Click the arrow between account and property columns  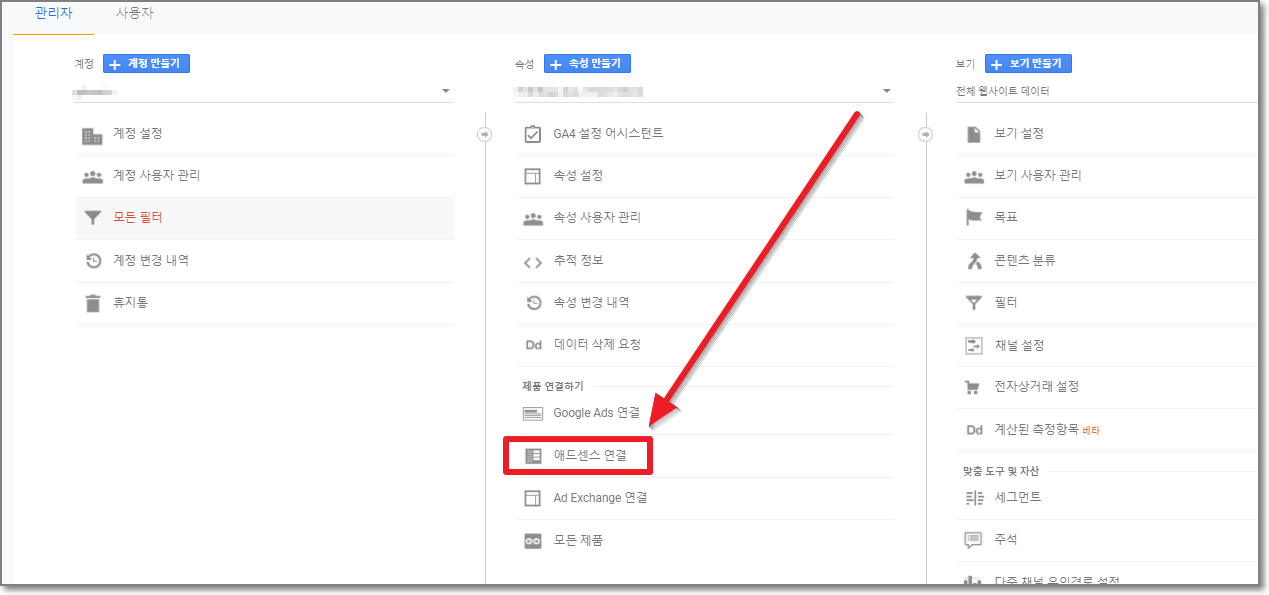[x=485, y=134]
